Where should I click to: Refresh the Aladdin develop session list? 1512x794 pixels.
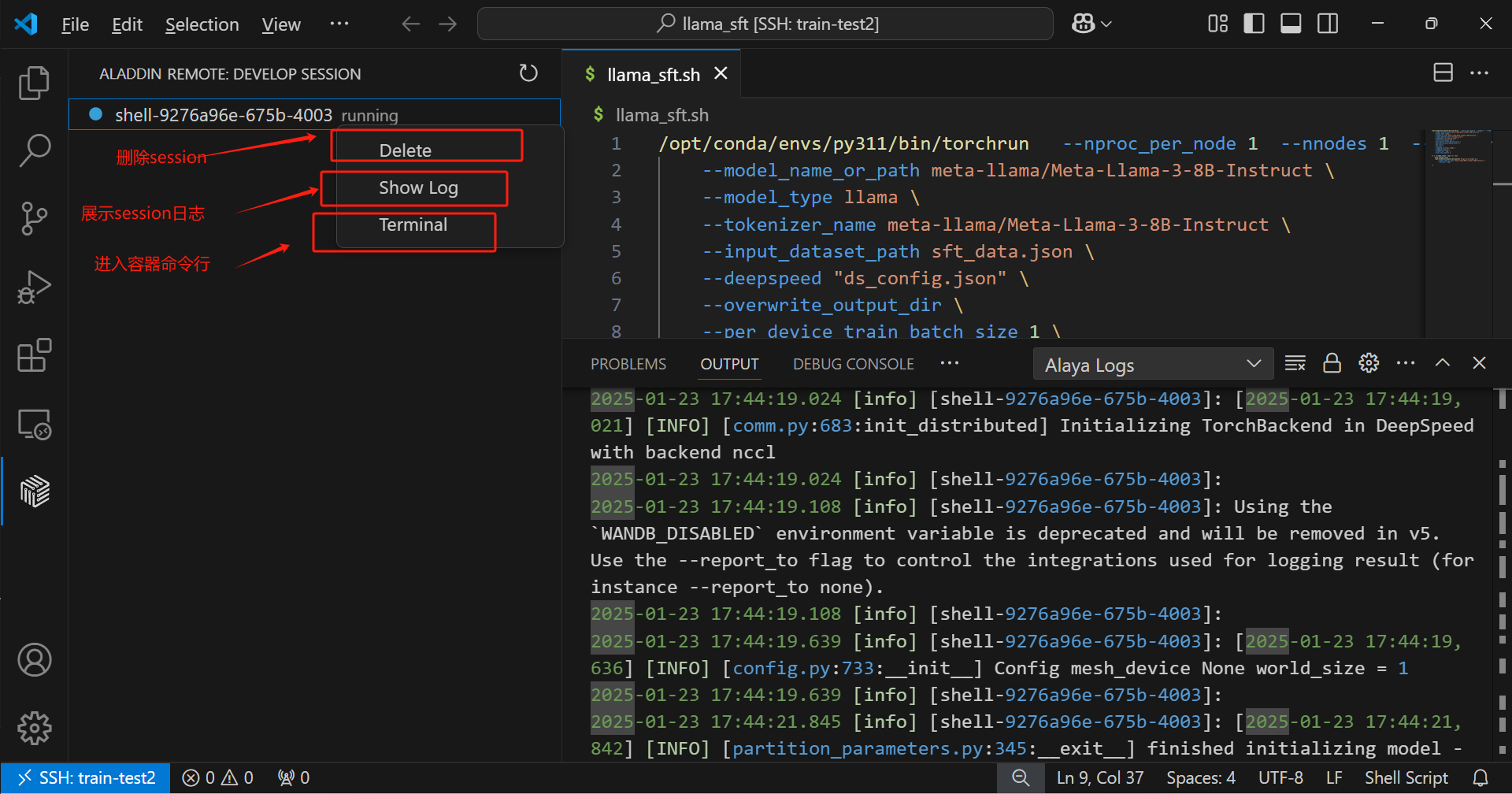[528, 73]
